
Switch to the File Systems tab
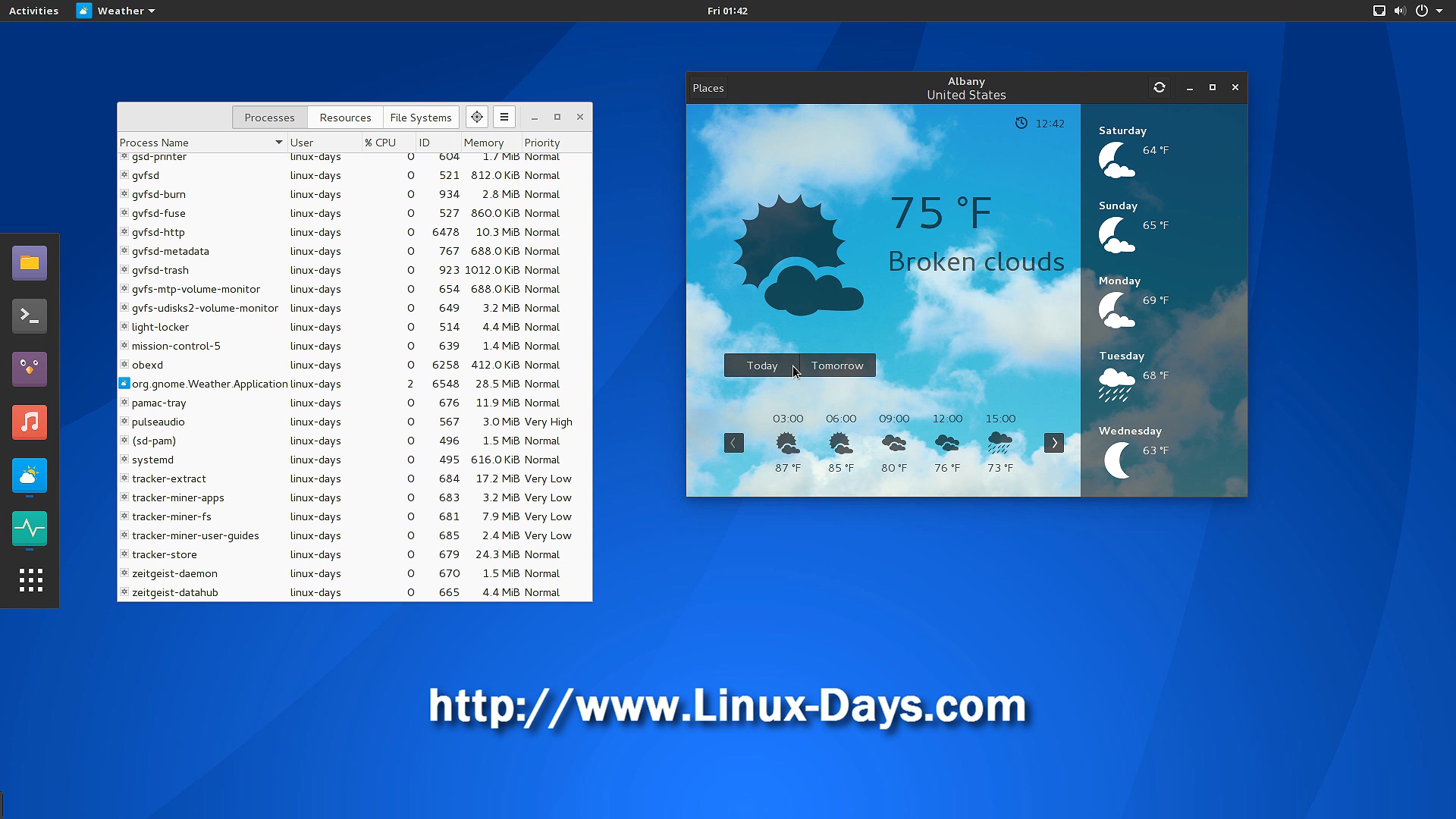(421, 118)
